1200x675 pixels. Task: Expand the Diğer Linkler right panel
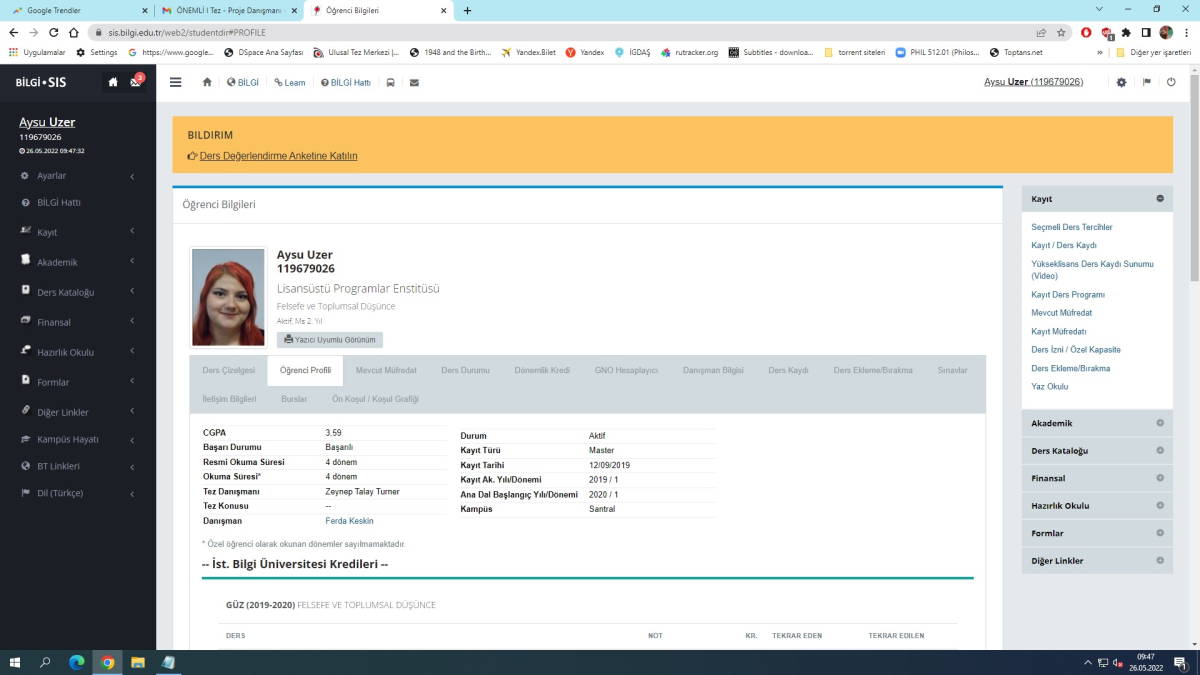tap(1160, 561)
